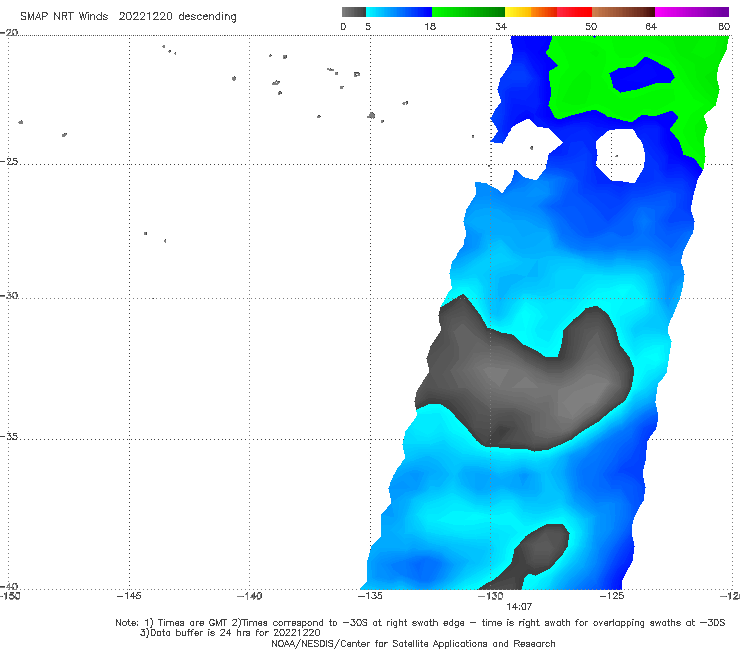The image size is (740, 650).
Task: Click the red segment of the color bar
Action: [x=574, y=12]
